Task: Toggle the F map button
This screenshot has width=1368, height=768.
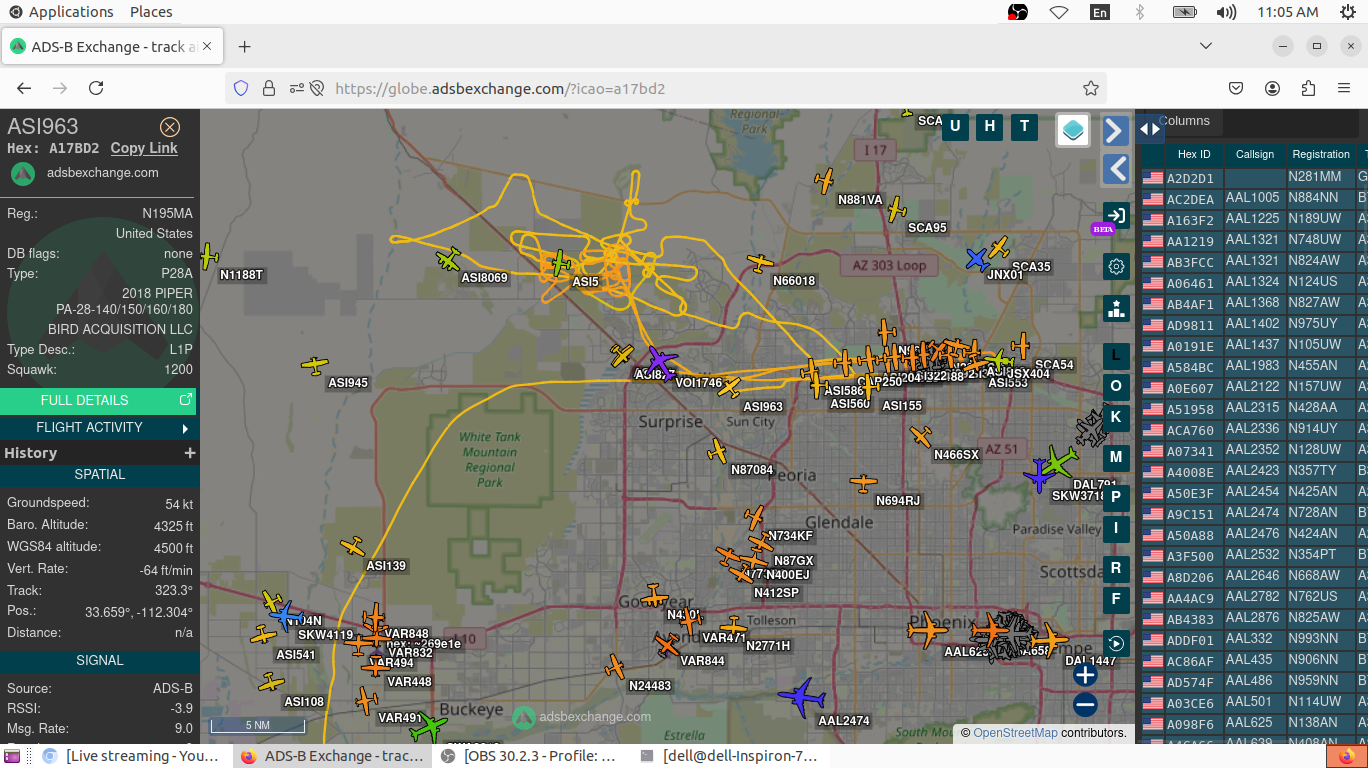Action: point(1116,599)
